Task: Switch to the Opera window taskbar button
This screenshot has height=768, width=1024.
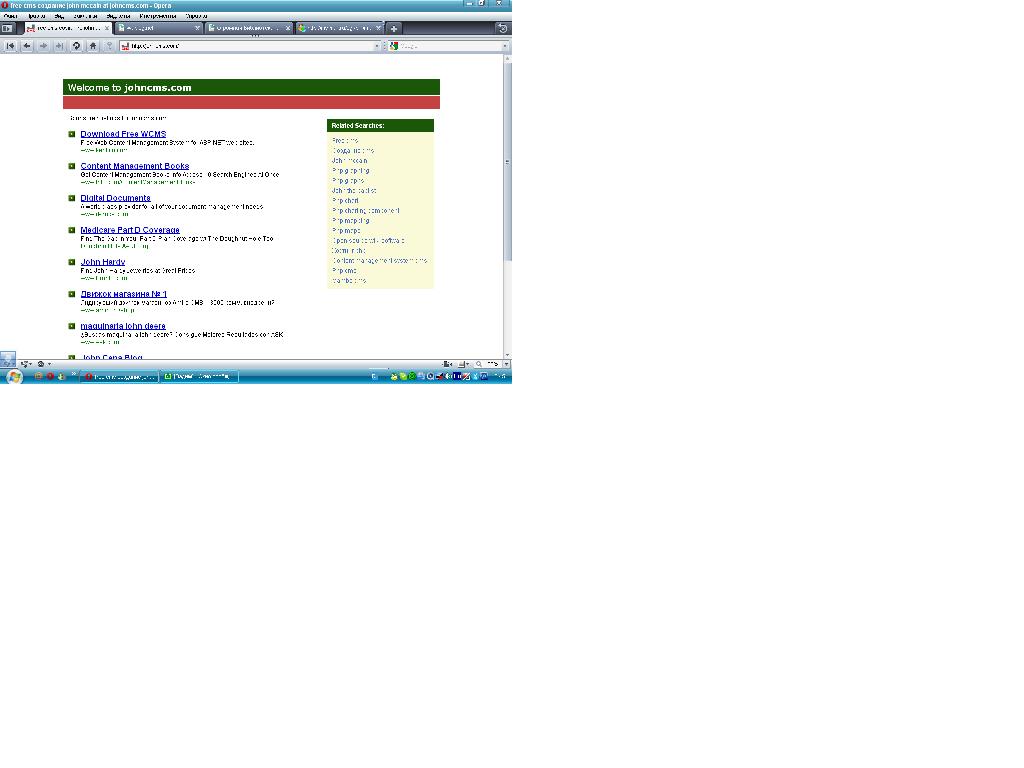Action: coord(119,377)
